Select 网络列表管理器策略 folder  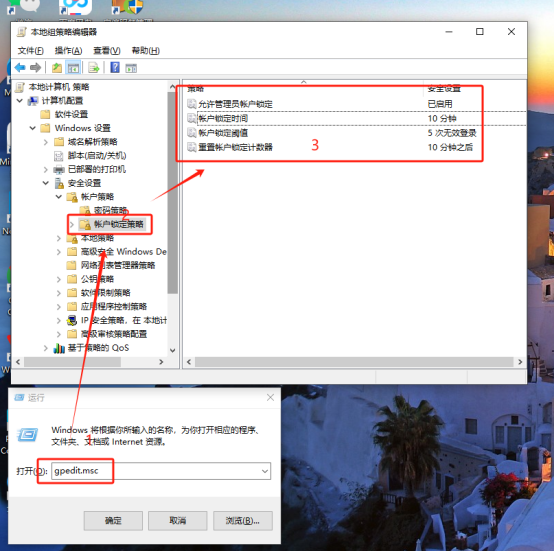(x=118, y=266)
